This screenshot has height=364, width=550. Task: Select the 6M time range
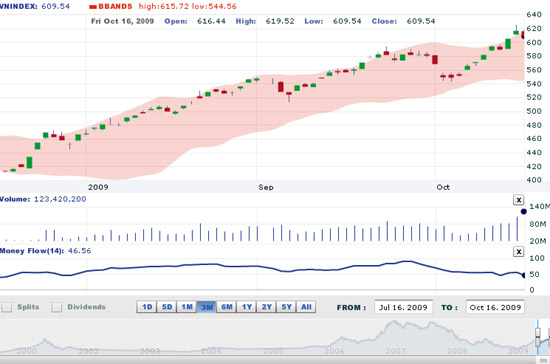227,307
